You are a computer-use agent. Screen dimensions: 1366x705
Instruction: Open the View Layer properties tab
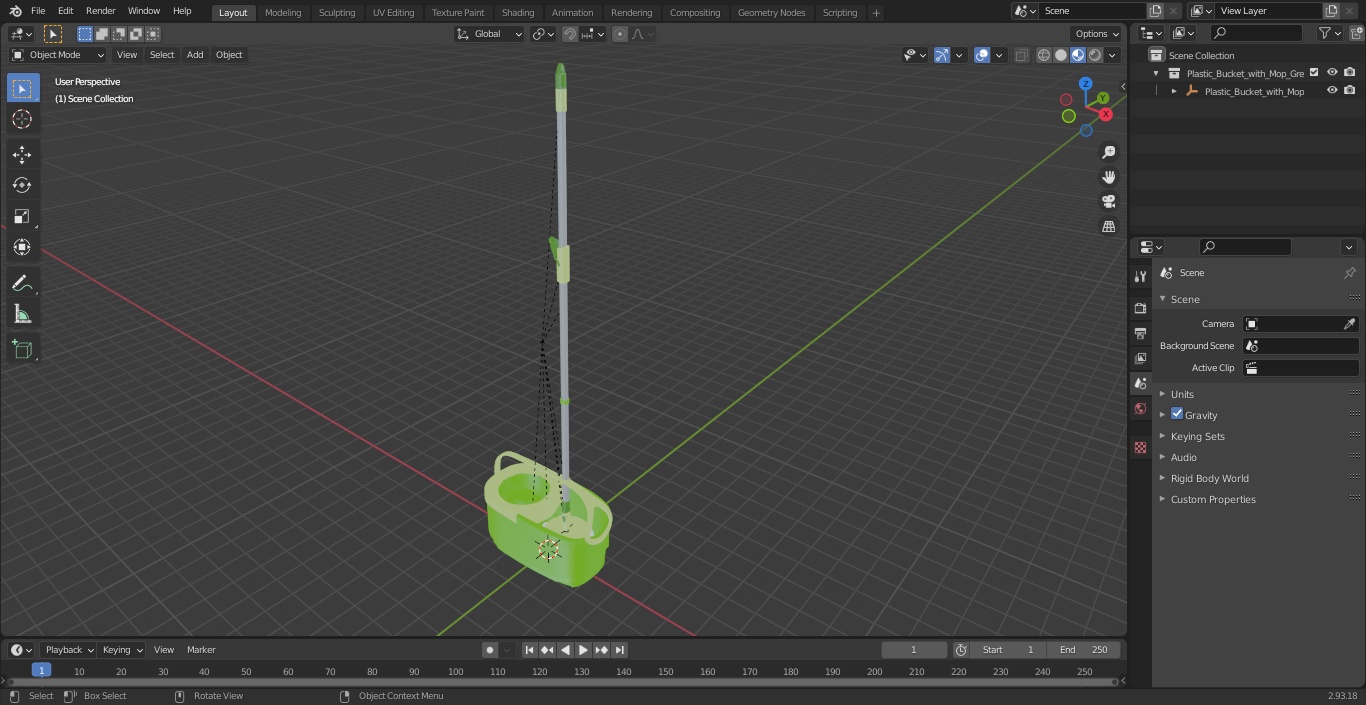pos(1140,358)
